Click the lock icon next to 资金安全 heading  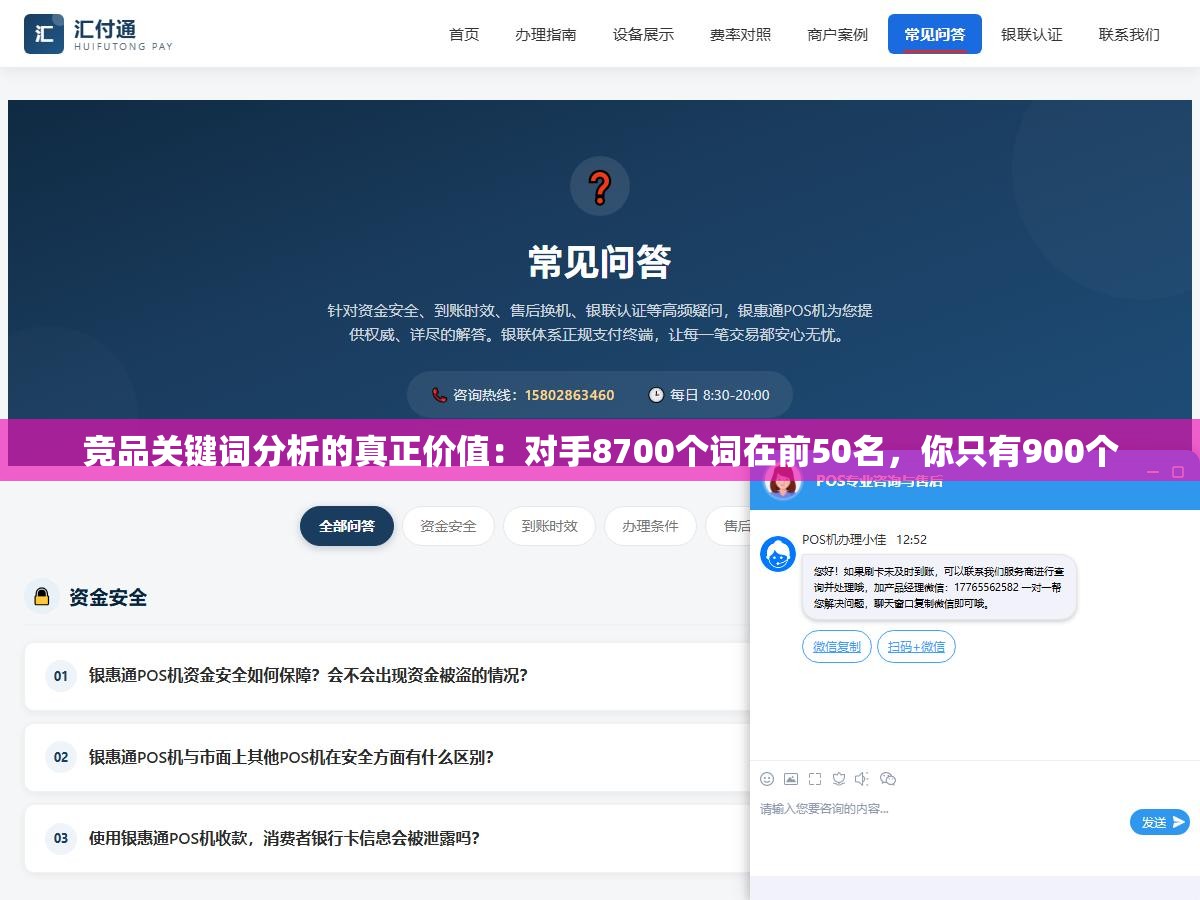coord(42,597)
